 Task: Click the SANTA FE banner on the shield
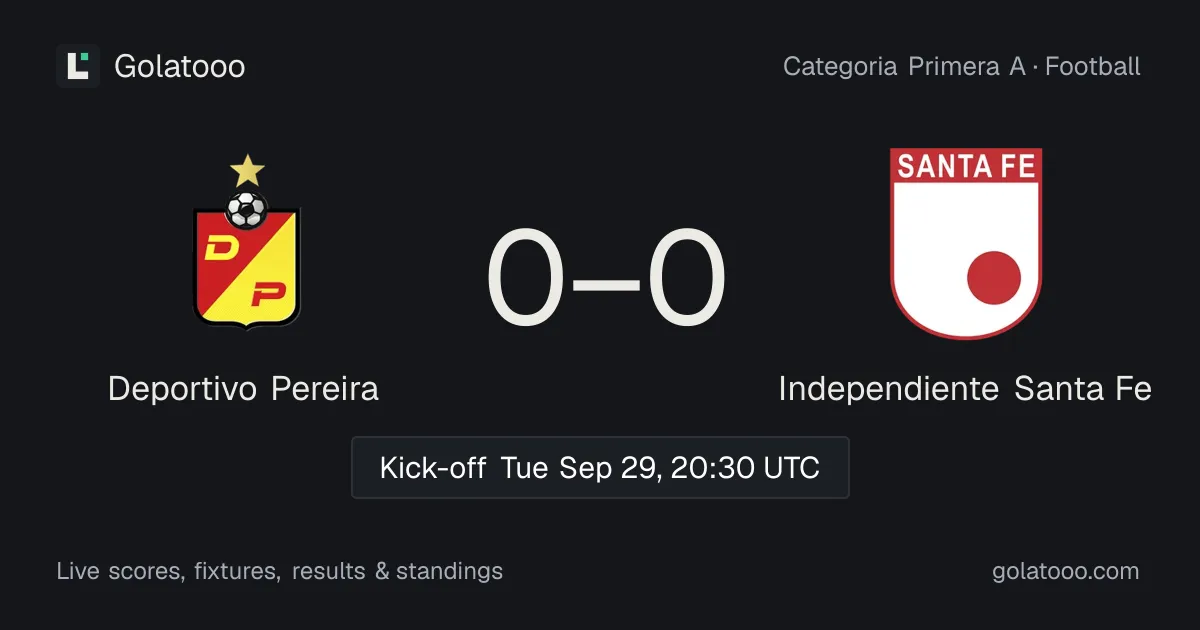966,166
